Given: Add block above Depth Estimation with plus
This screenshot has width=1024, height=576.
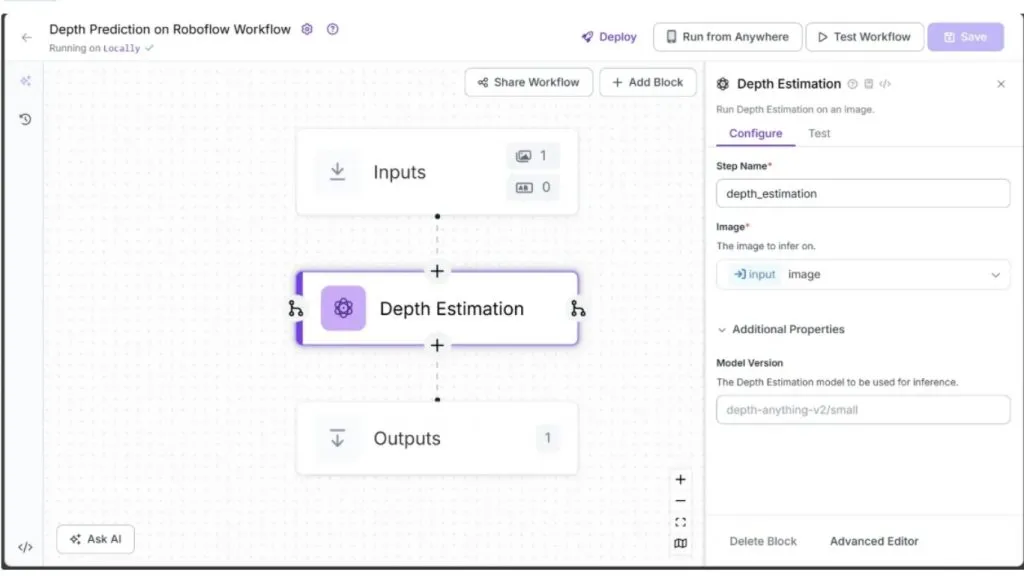Looking at the screenshot, I should coord(437,271).
